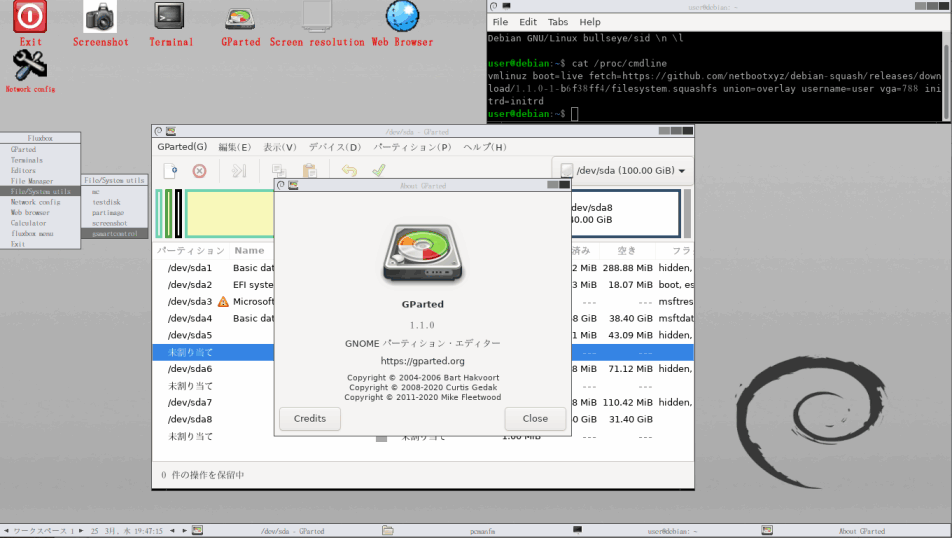This screenshot has width=952, height=538.
Task: Open the terminal Edit menu
Action: (528, 22)
